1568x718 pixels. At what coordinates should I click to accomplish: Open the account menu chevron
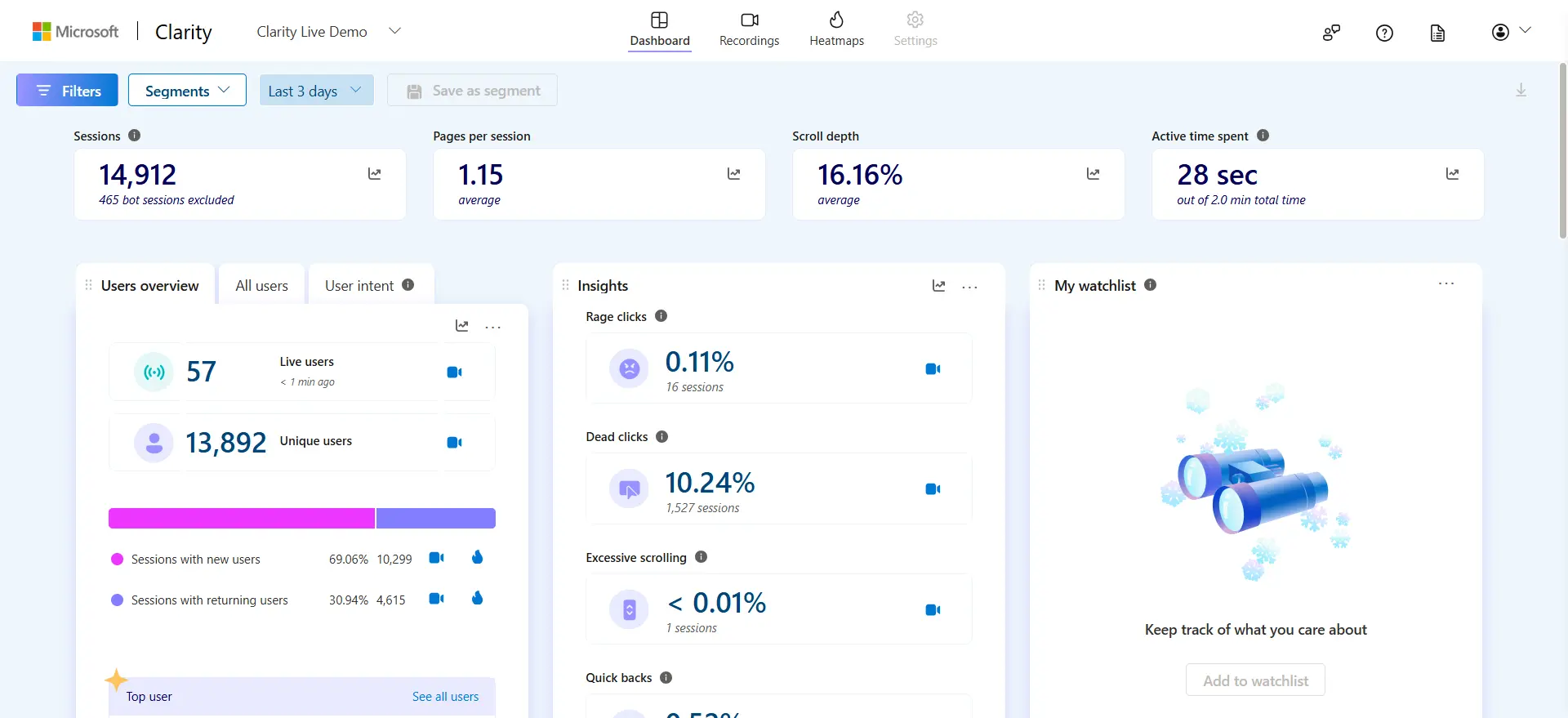pos(1525,30)
